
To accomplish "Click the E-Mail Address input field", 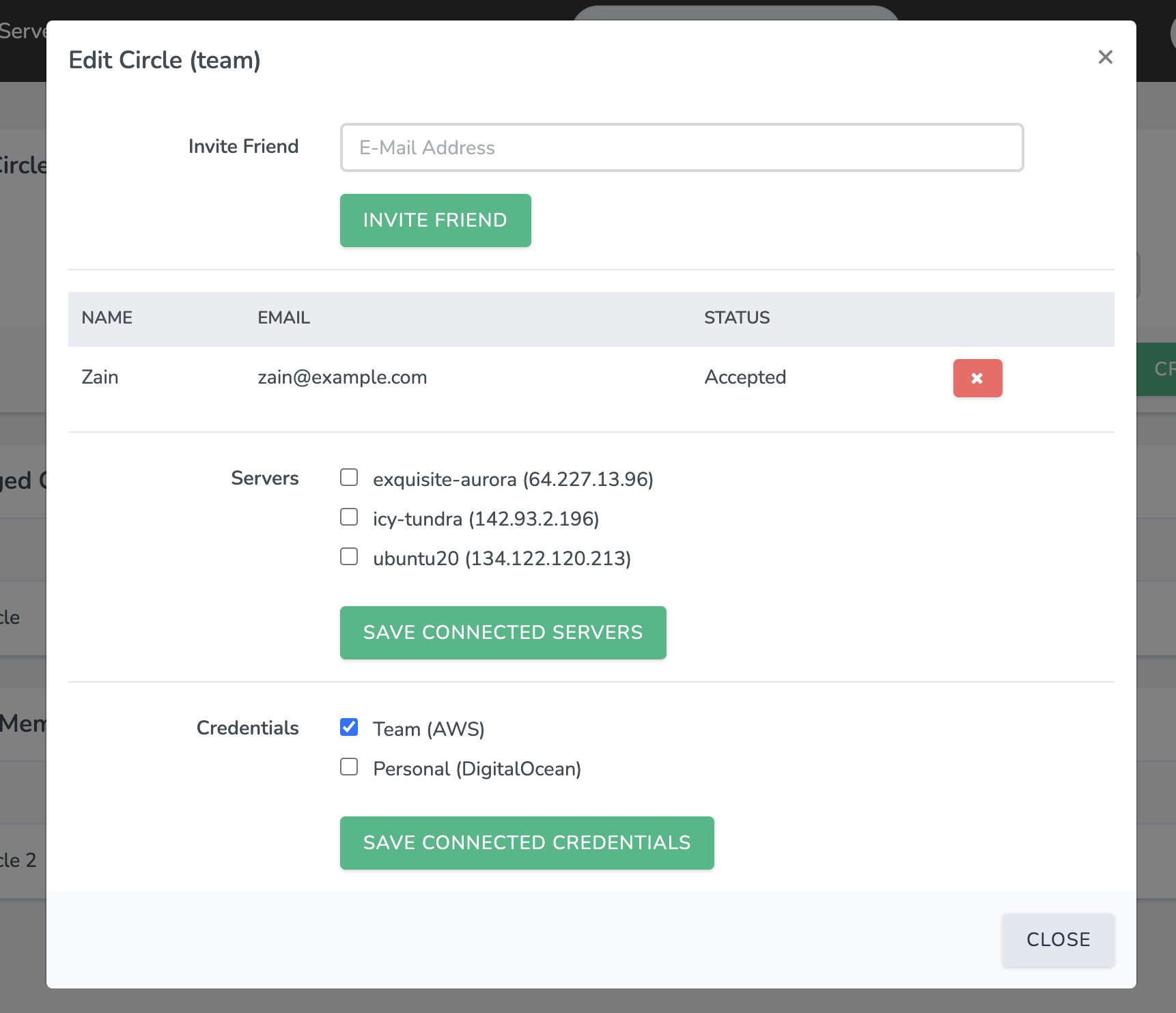I will 681,147.
